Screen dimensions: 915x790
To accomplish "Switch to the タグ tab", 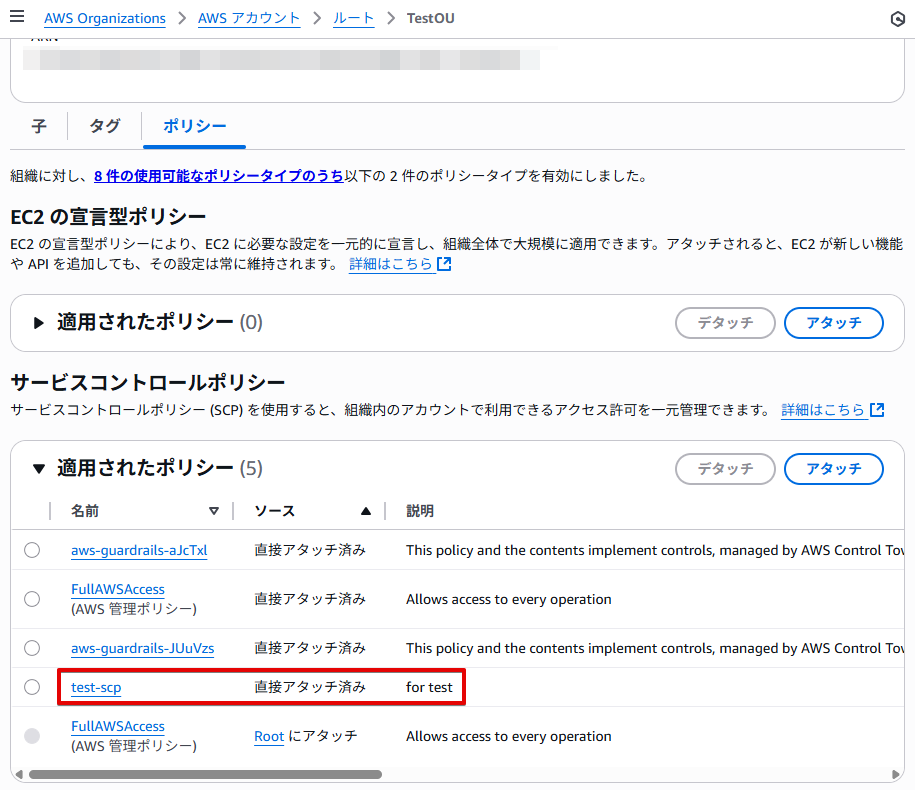I will pyautogui.click(x=105, y=126).
